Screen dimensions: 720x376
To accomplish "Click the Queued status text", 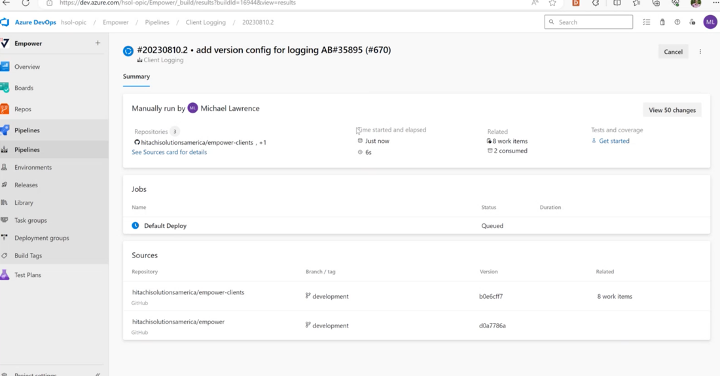I will (492, 225).
